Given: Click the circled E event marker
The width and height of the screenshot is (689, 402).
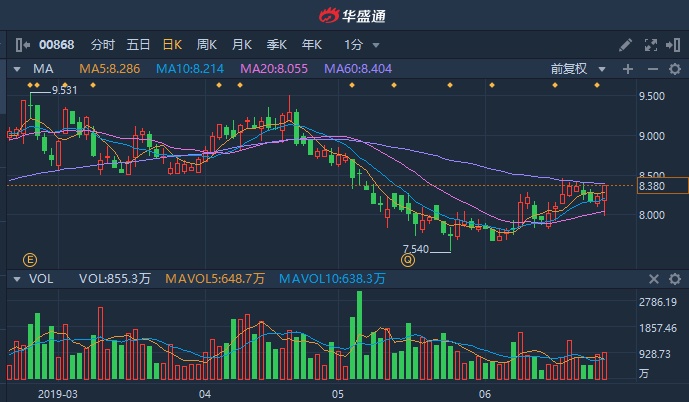Looking at the screenshot, I should pyautogui.click(x=30, y=260).
